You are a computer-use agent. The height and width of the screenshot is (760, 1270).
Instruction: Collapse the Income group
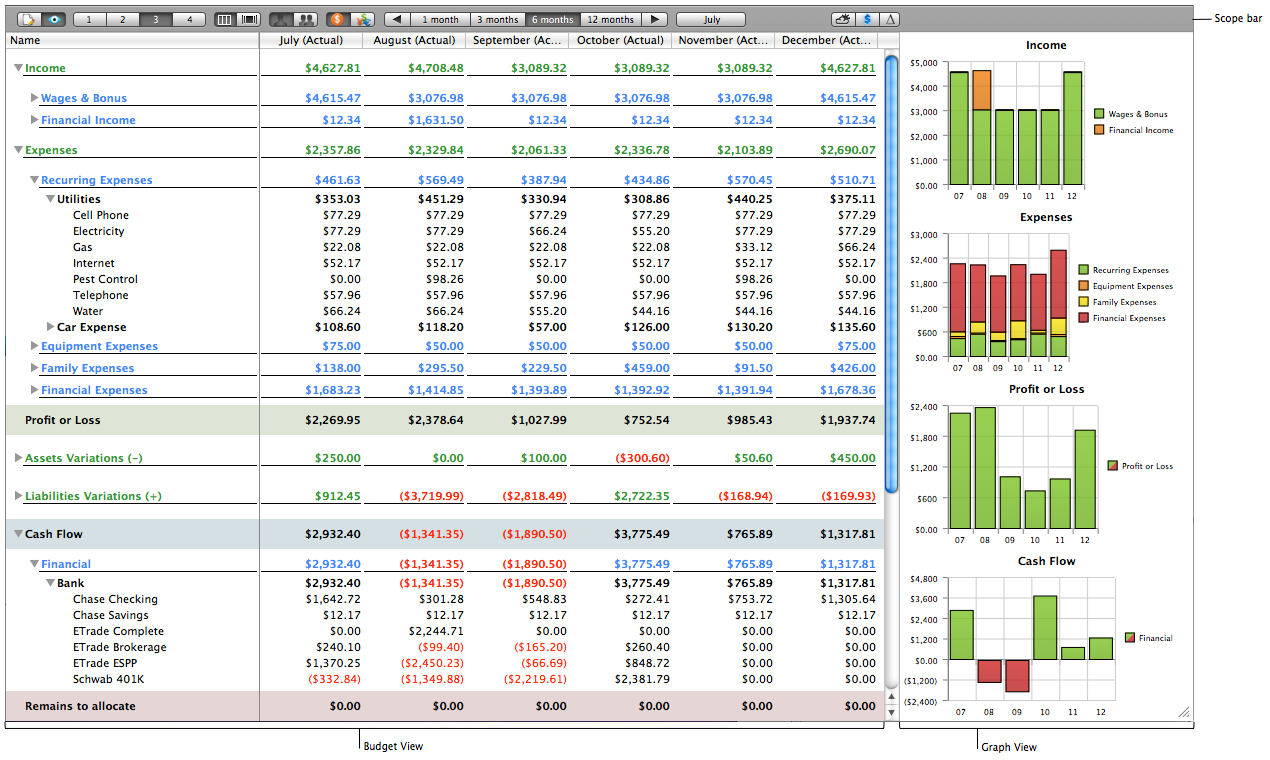[x=19, y=68]
